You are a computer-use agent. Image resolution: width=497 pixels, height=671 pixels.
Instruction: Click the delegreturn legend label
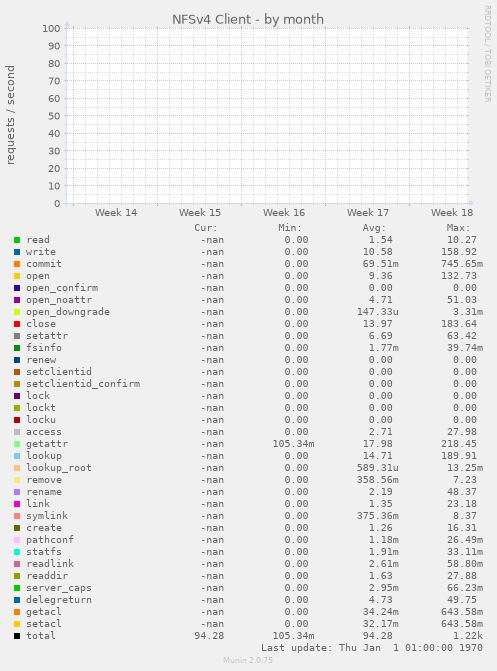click(59, 600)
